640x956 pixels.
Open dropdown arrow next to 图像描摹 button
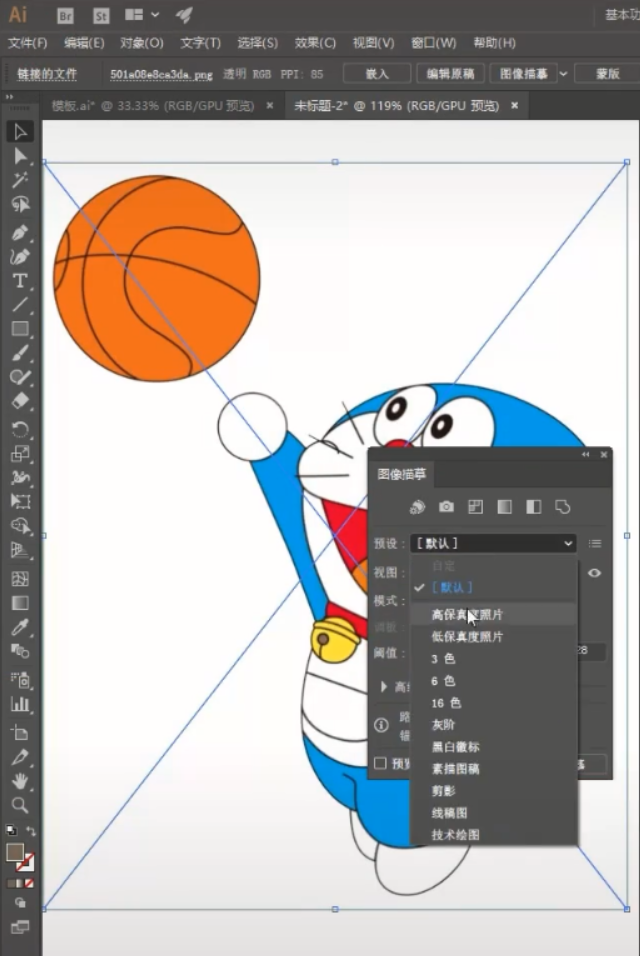[x=563, y=74]
